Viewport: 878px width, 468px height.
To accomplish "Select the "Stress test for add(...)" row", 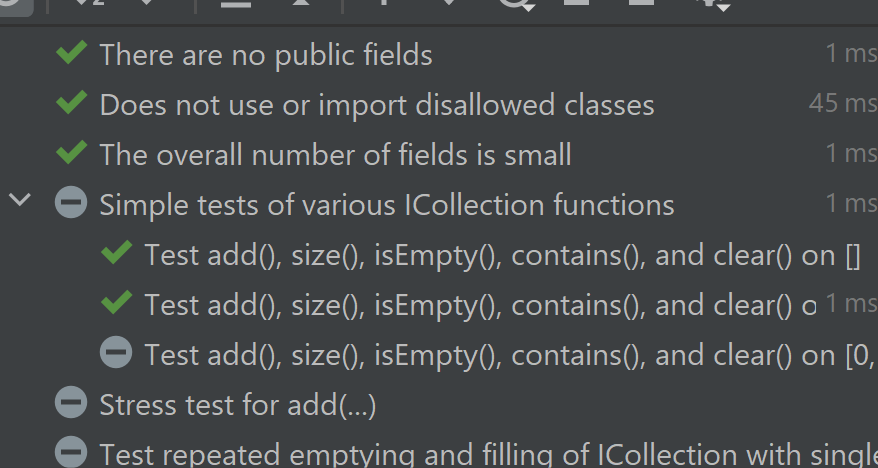I will point(237,405).
